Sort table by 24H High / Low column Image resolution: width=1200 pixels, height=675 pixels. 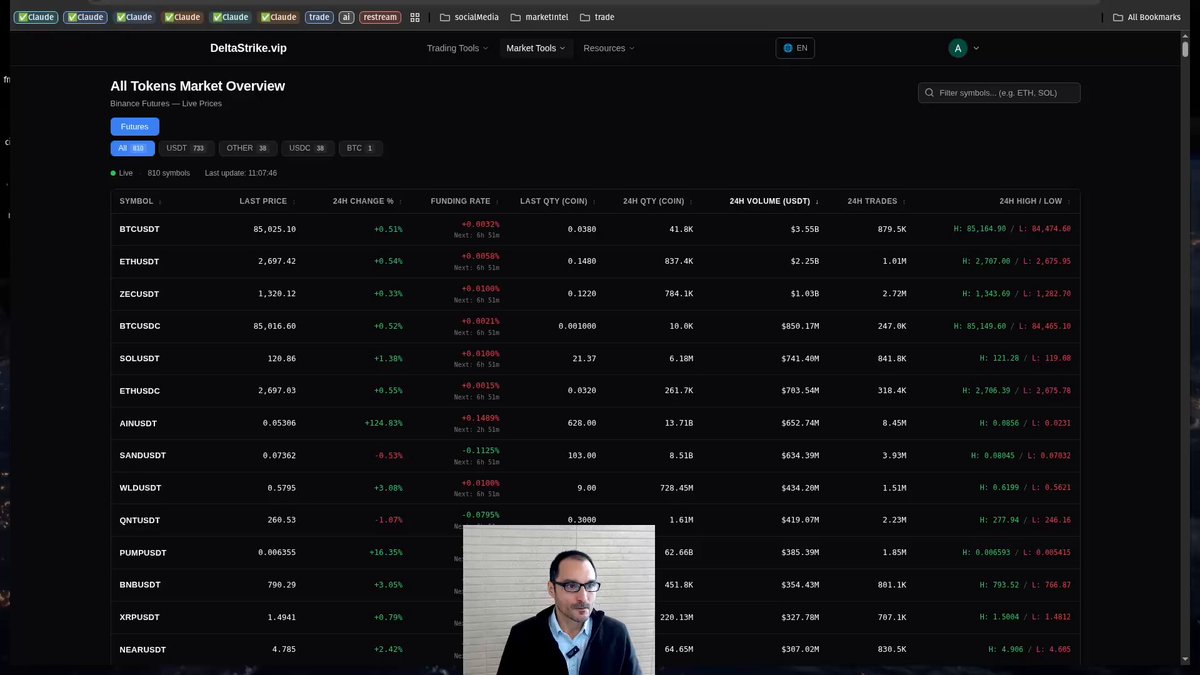[1035, 201]
